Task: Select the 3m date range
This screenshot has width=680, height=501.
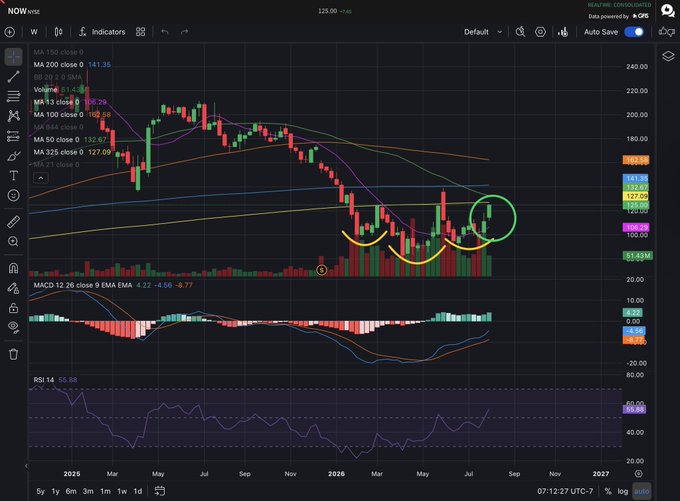Action: [88, 491]
